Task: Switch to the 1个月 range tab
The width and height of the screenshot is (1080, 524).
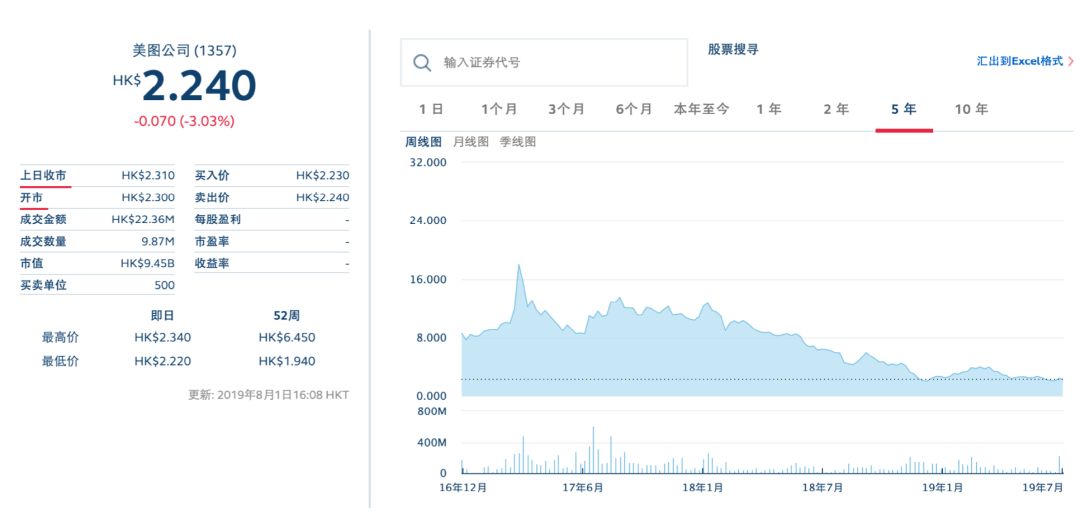Action: click(x=498, y=109)
